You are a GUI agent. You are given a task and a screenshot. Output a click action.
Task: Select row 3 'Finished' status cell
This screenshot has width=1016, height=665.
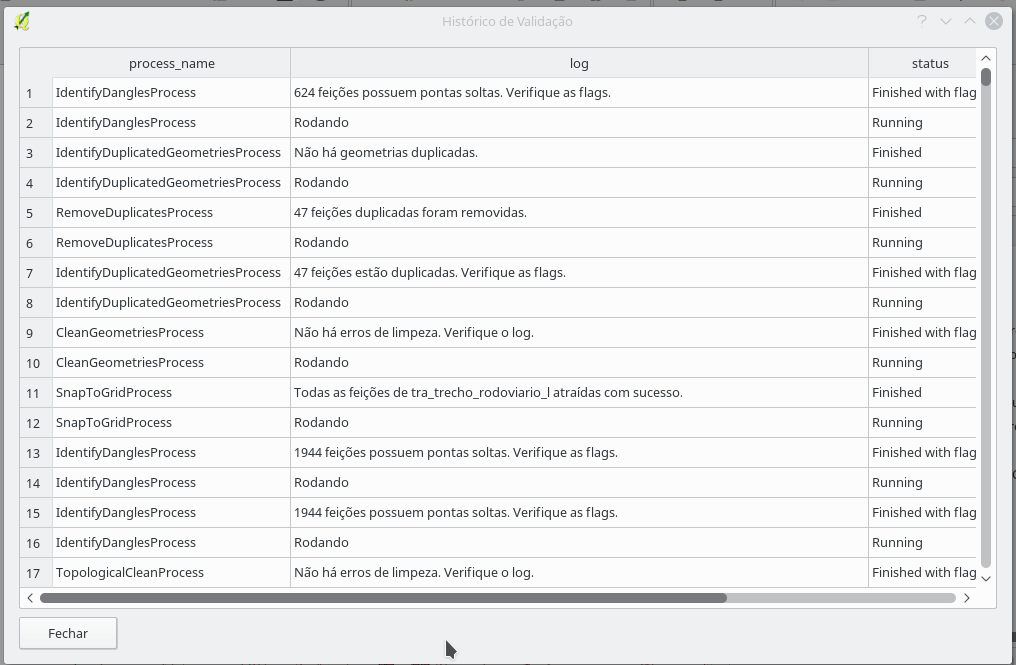(x=923, y=152)
